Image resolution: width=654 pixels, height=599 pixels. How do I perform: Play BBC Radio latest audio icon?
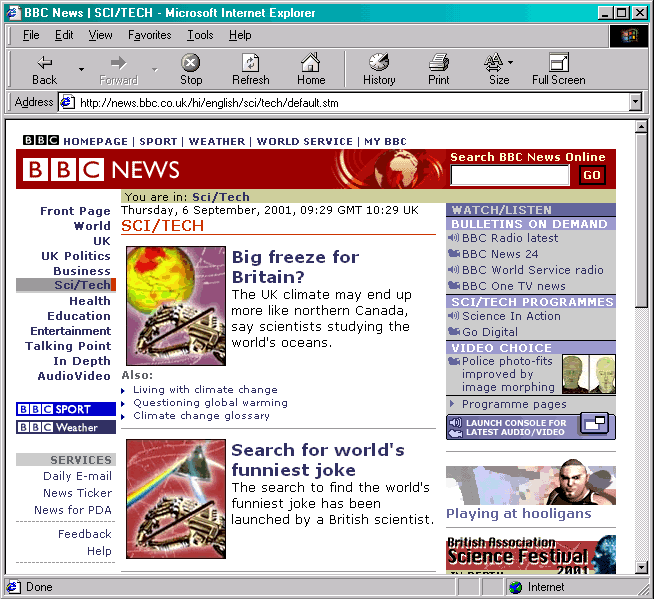click(x=453, y=238)
